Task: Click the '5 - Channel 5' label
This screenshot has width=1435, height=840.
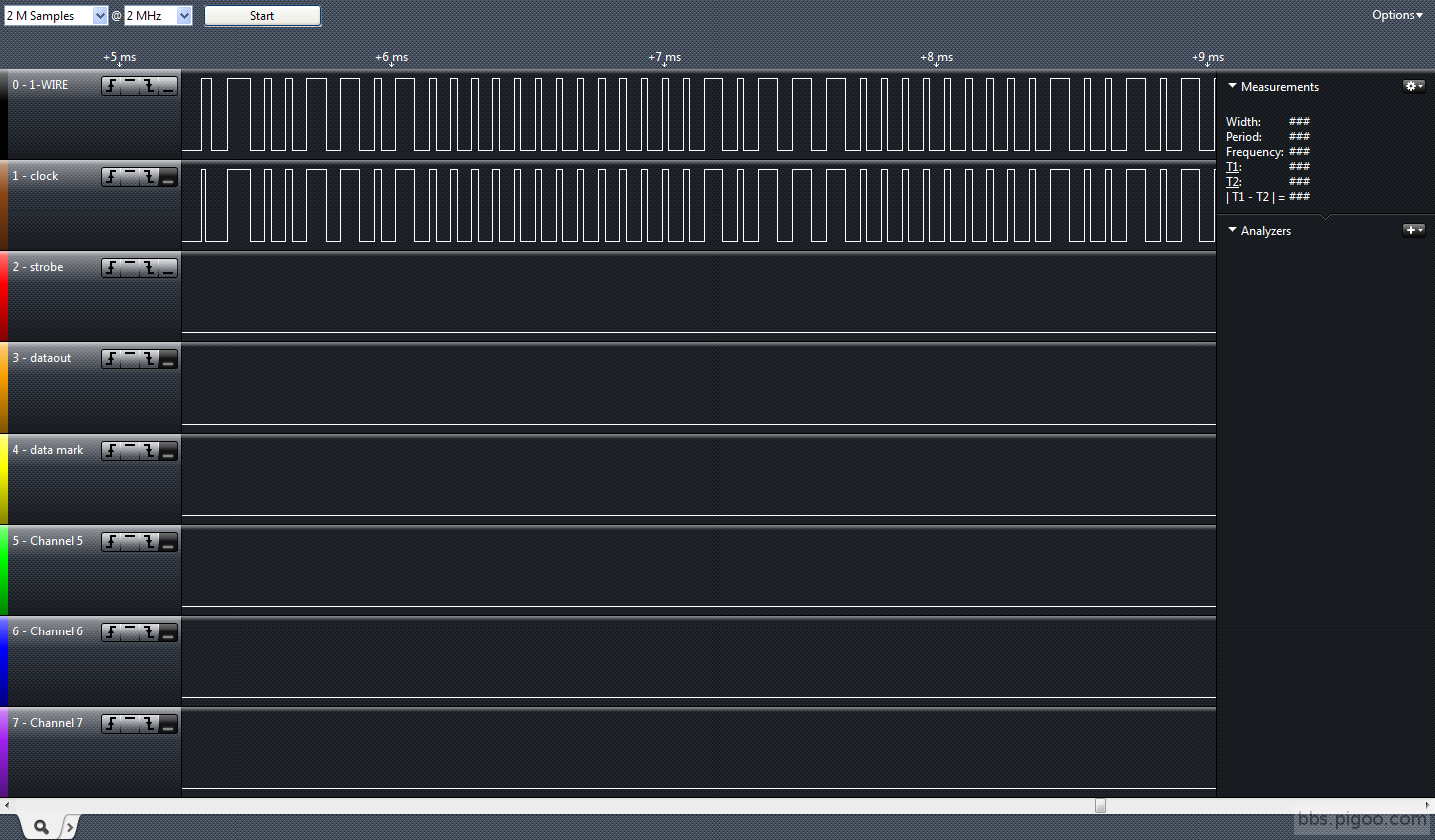Action: [x=47, y=541]
